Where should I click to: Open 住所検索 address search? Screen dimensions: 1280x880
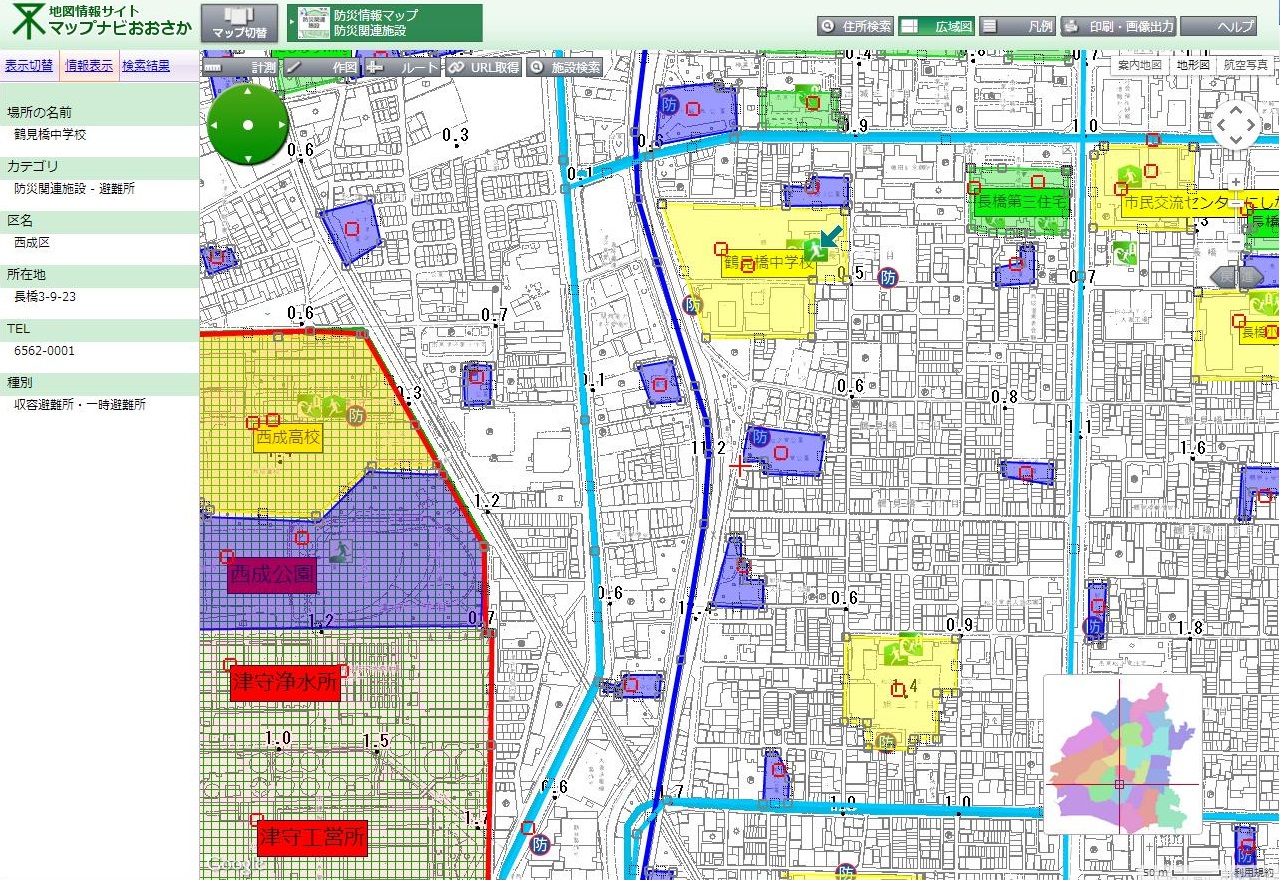click(x=856, y=26)
